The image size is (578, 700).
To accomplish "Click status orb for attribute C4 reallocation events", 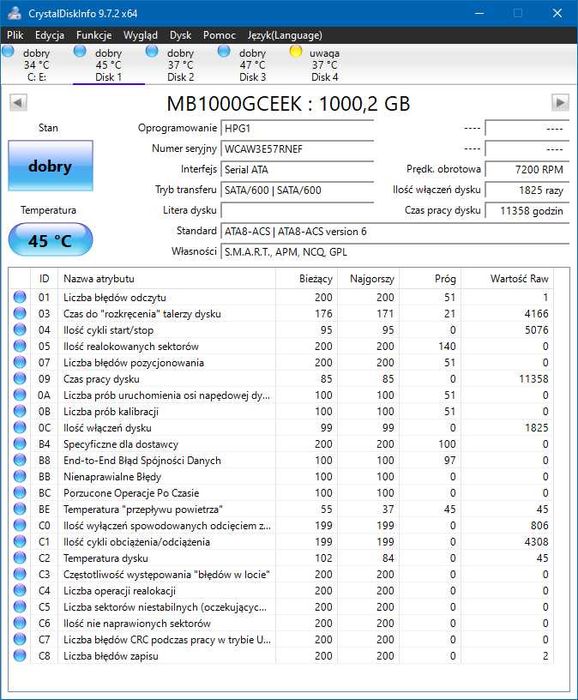I will 20,591.
